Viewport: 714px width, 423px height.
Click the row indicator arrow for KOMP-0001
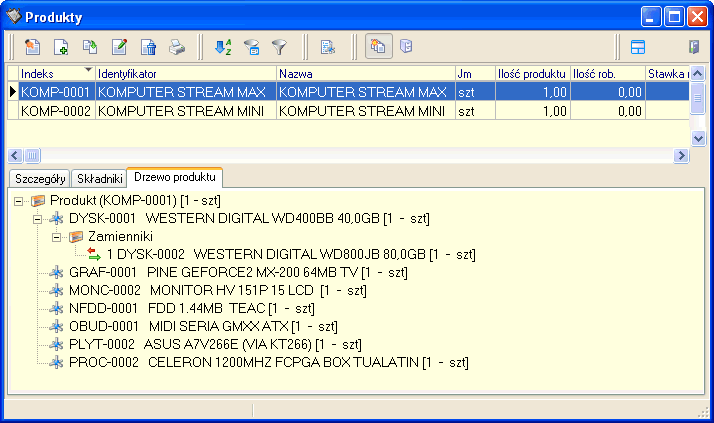point(13,92)
